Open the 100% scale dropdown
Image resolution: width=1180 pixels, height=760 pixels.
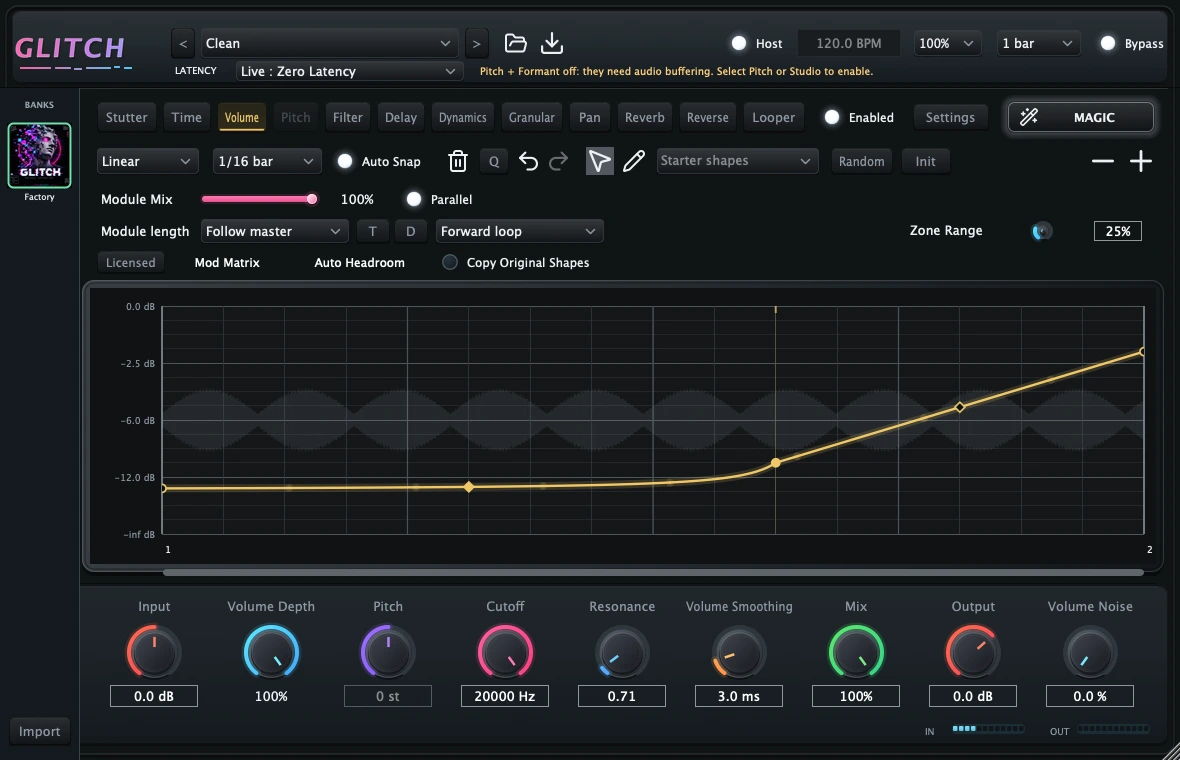pyautogui.click(x=947, y=44)
